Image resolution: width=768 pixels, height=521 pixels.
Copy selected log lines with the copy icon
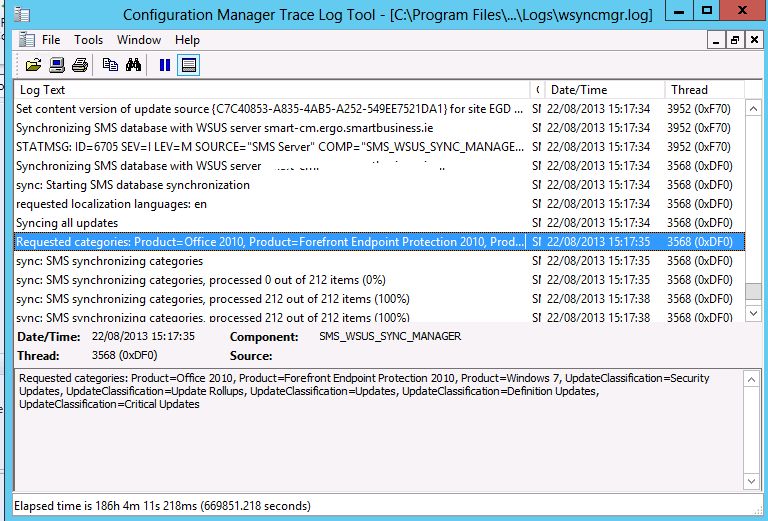click(110, 65)
